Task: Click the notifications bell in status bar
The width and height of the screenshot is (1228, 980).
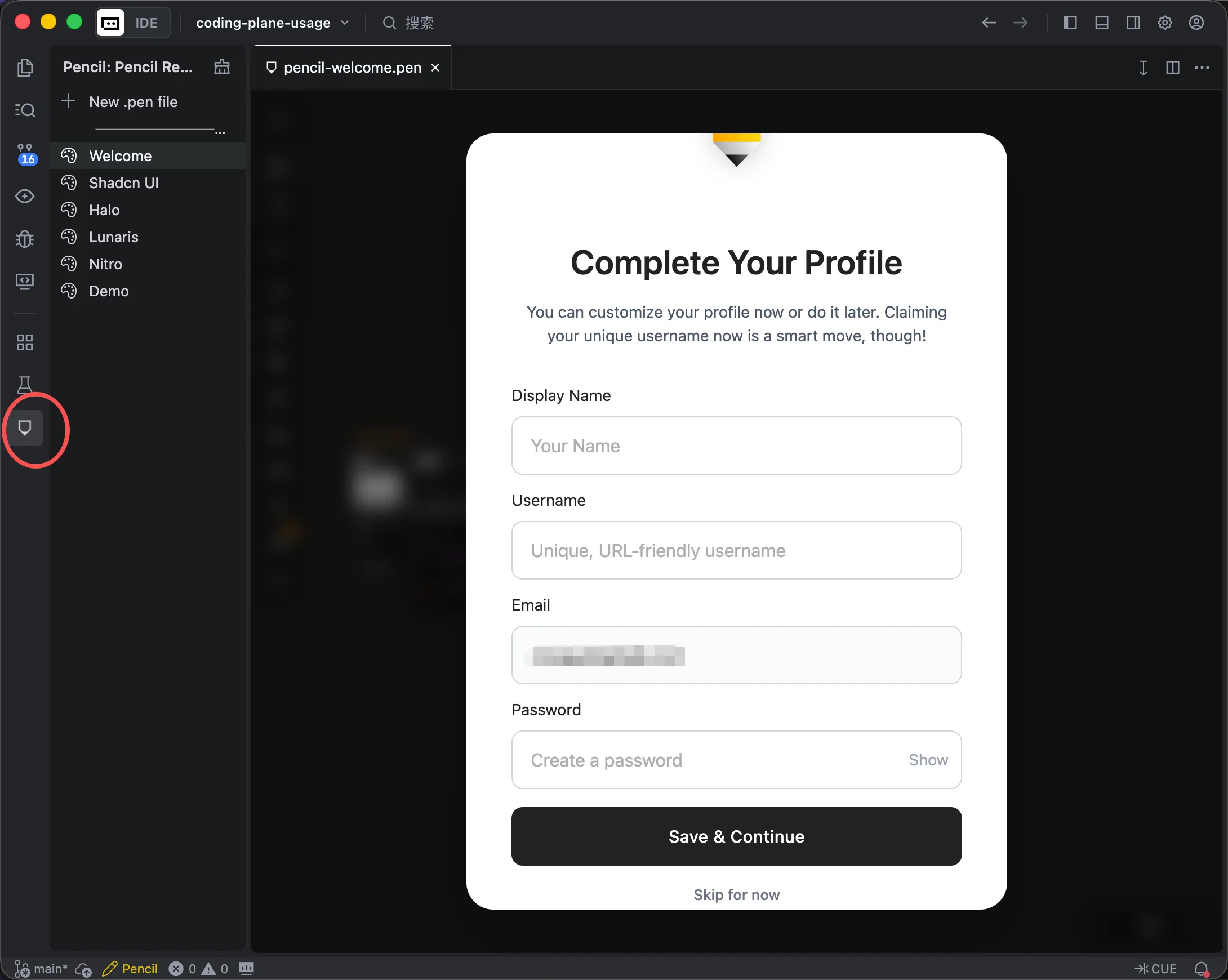Action: tap(1202, 969)
